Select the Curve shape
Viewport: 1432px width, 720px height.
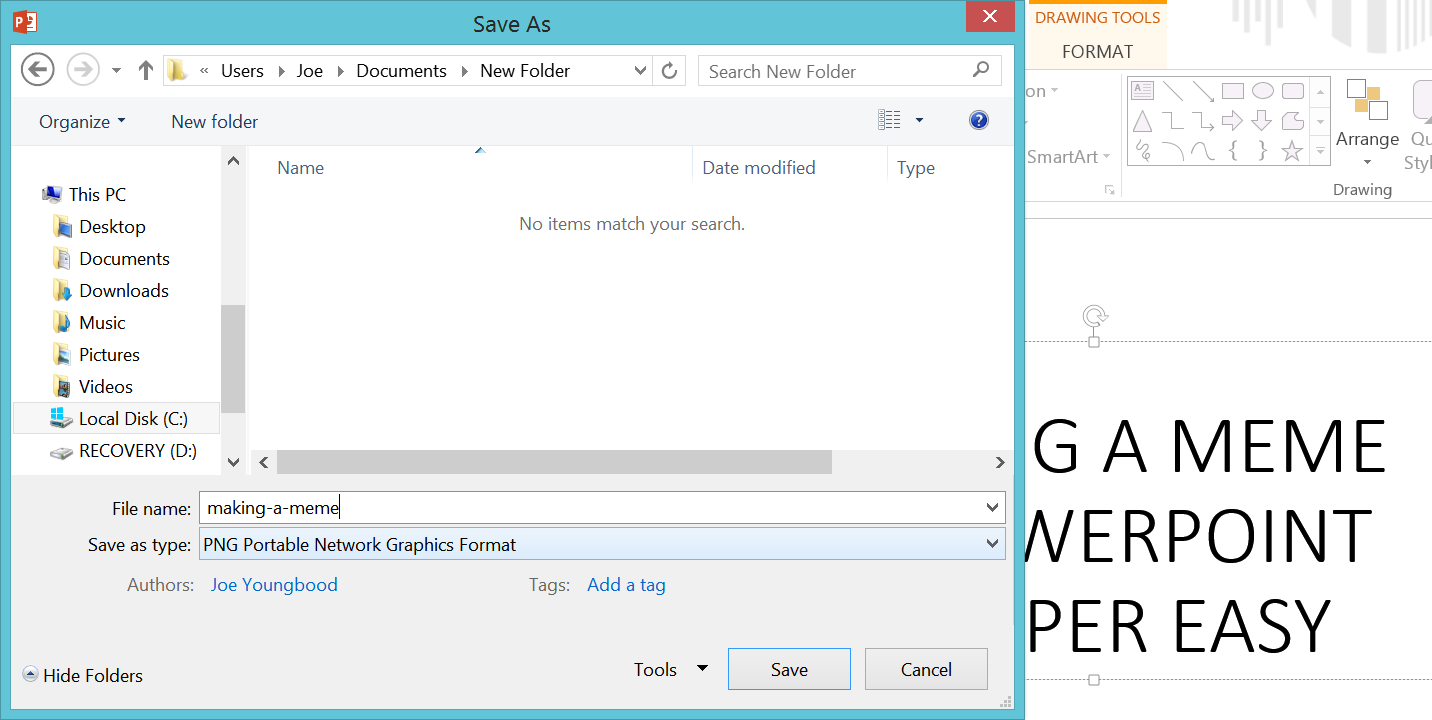[x=1203, y=151]
